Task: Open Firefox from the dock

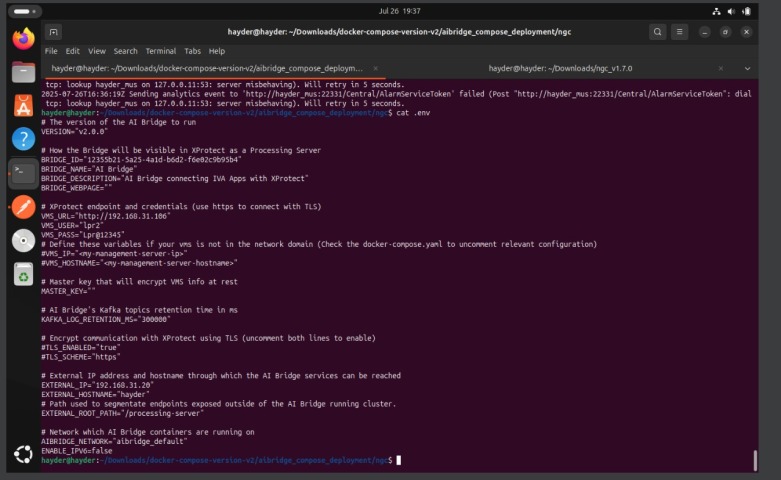Action: point(22,39)
